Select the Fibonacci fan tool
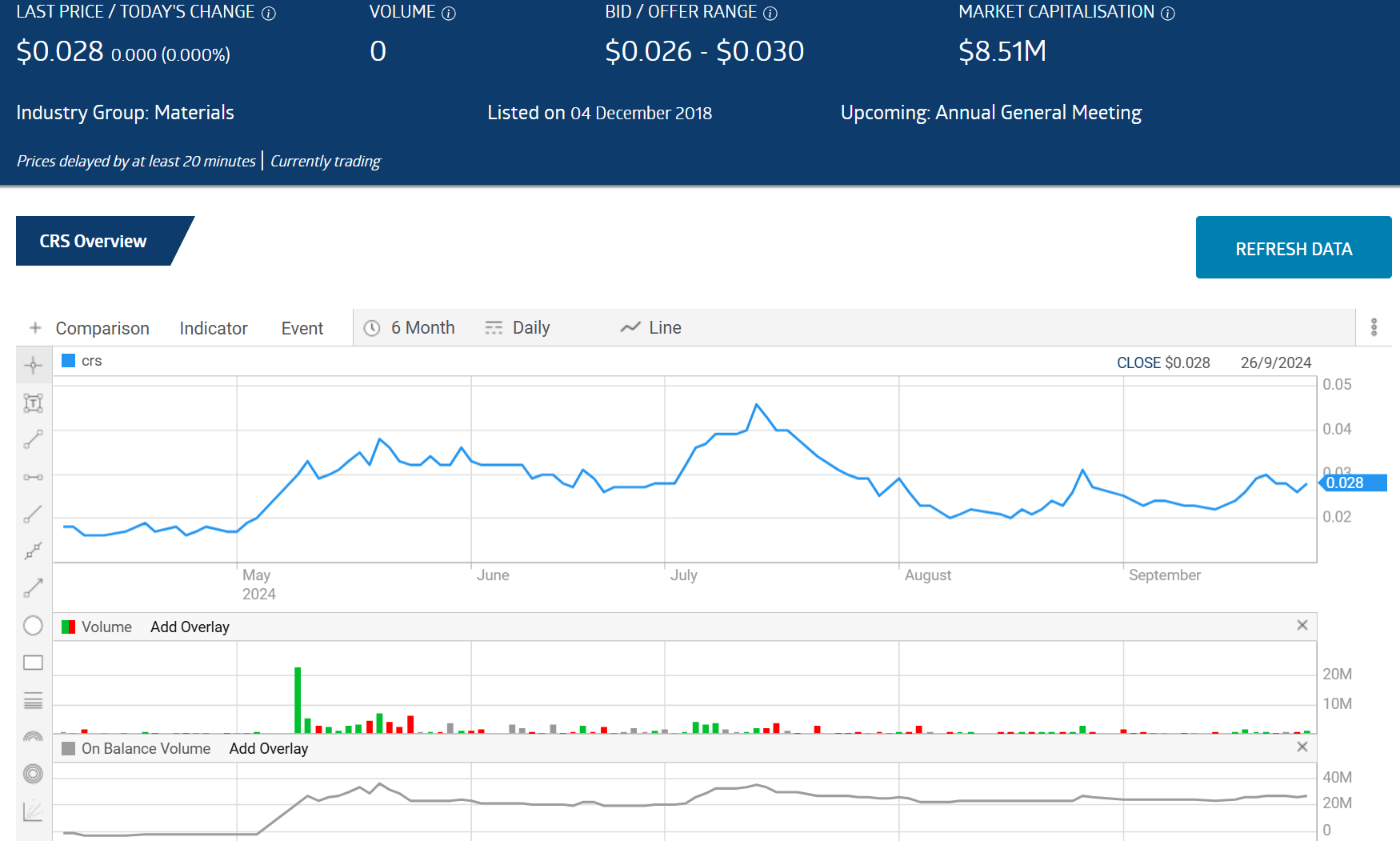 point(33,811)
